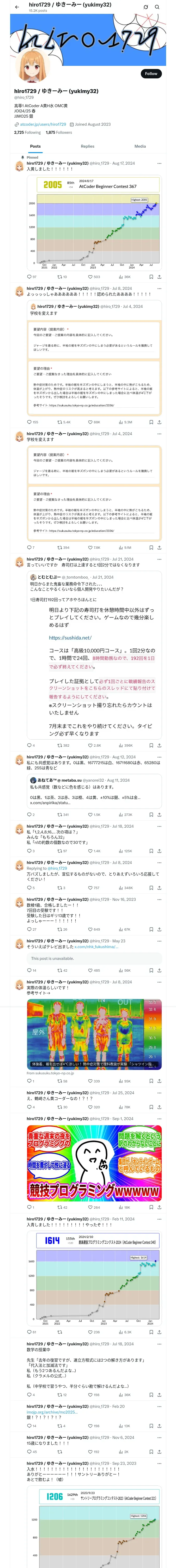176x1568 pixels.
Task: Open the more menu on the May 23 post
Action: click(x=159, y=941)
